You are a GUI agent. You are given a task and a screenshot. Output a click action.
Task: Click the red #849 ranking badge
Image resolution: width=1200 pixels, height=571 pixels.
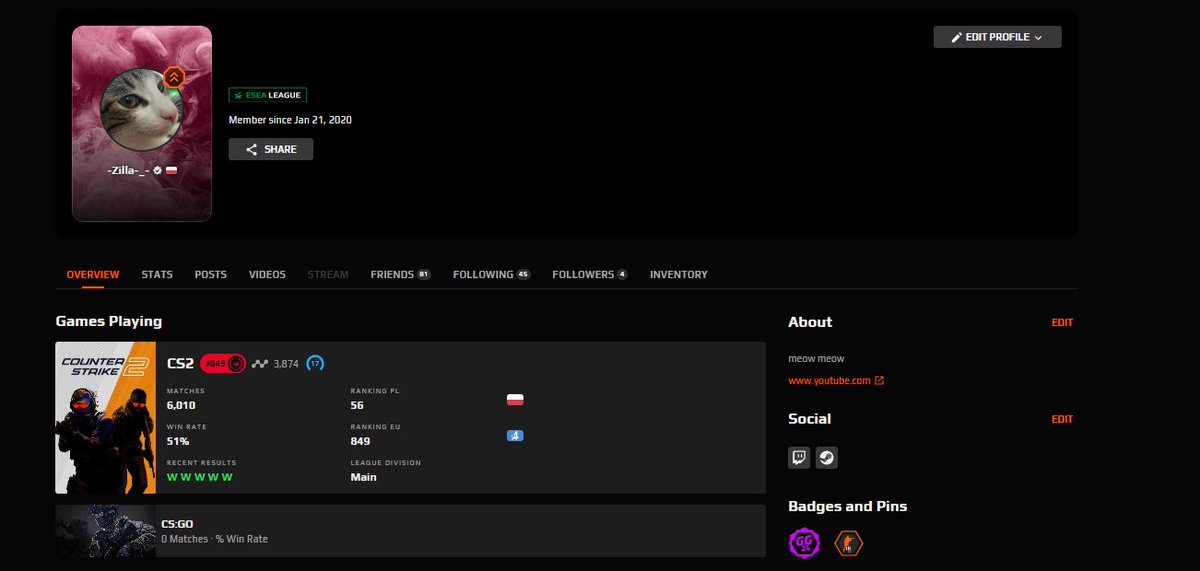[223, 363]
